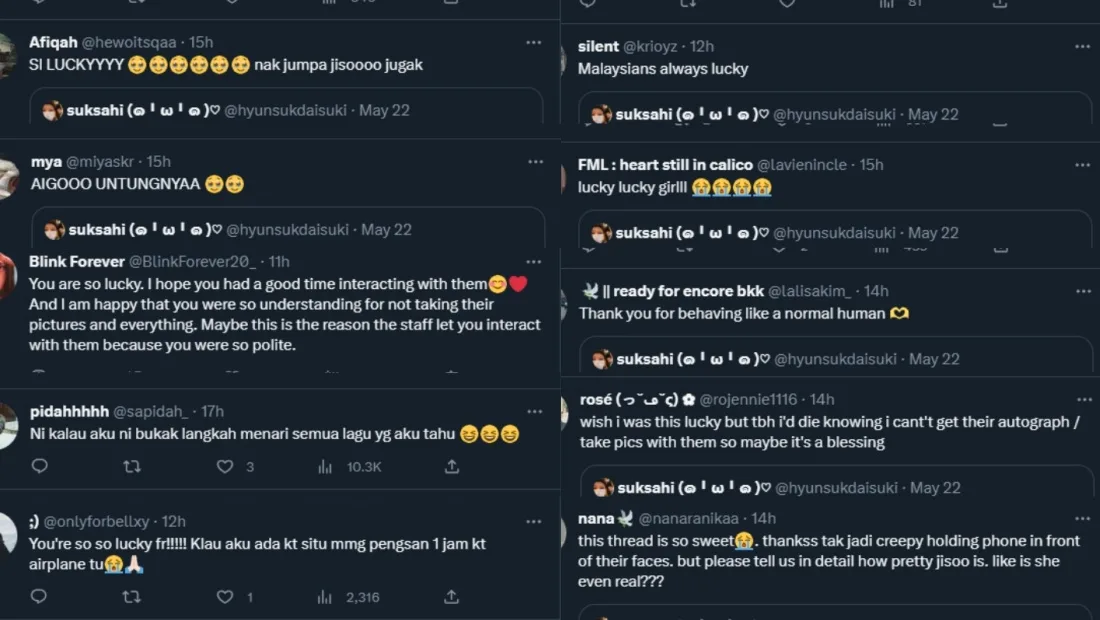
Task: Click pidahhhhh's profile avatar
Action: tap(8, 427)
